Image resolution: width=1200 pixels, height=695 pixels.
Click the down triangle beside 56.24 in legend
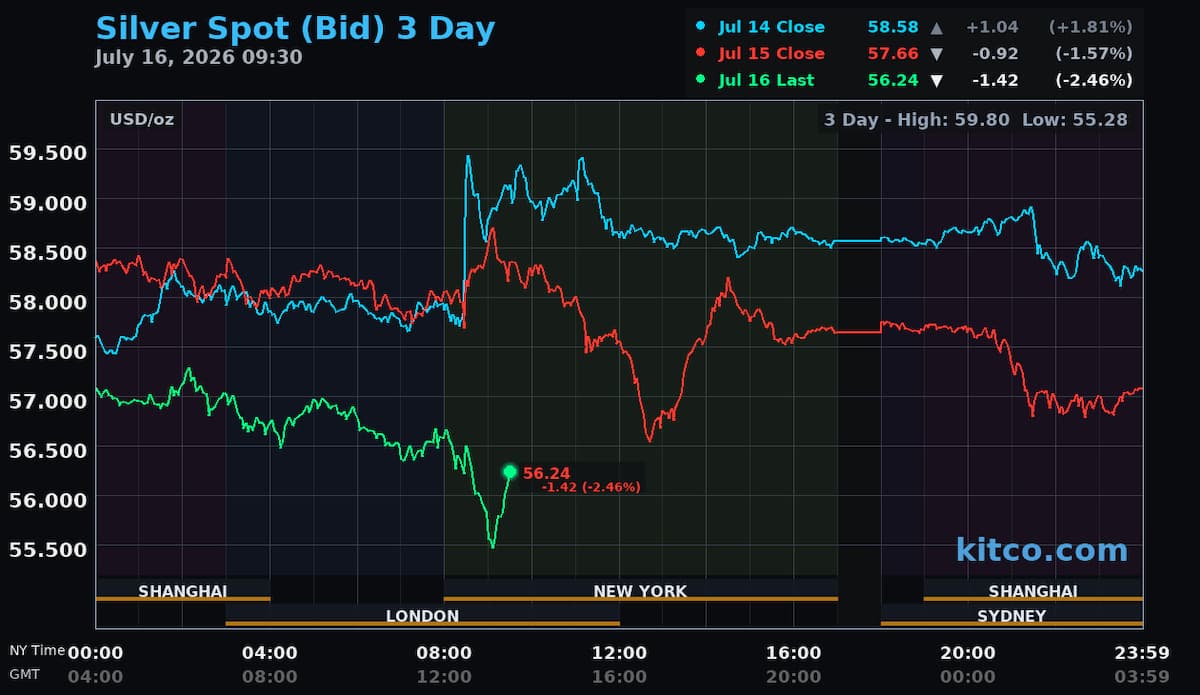click(936, 80)
